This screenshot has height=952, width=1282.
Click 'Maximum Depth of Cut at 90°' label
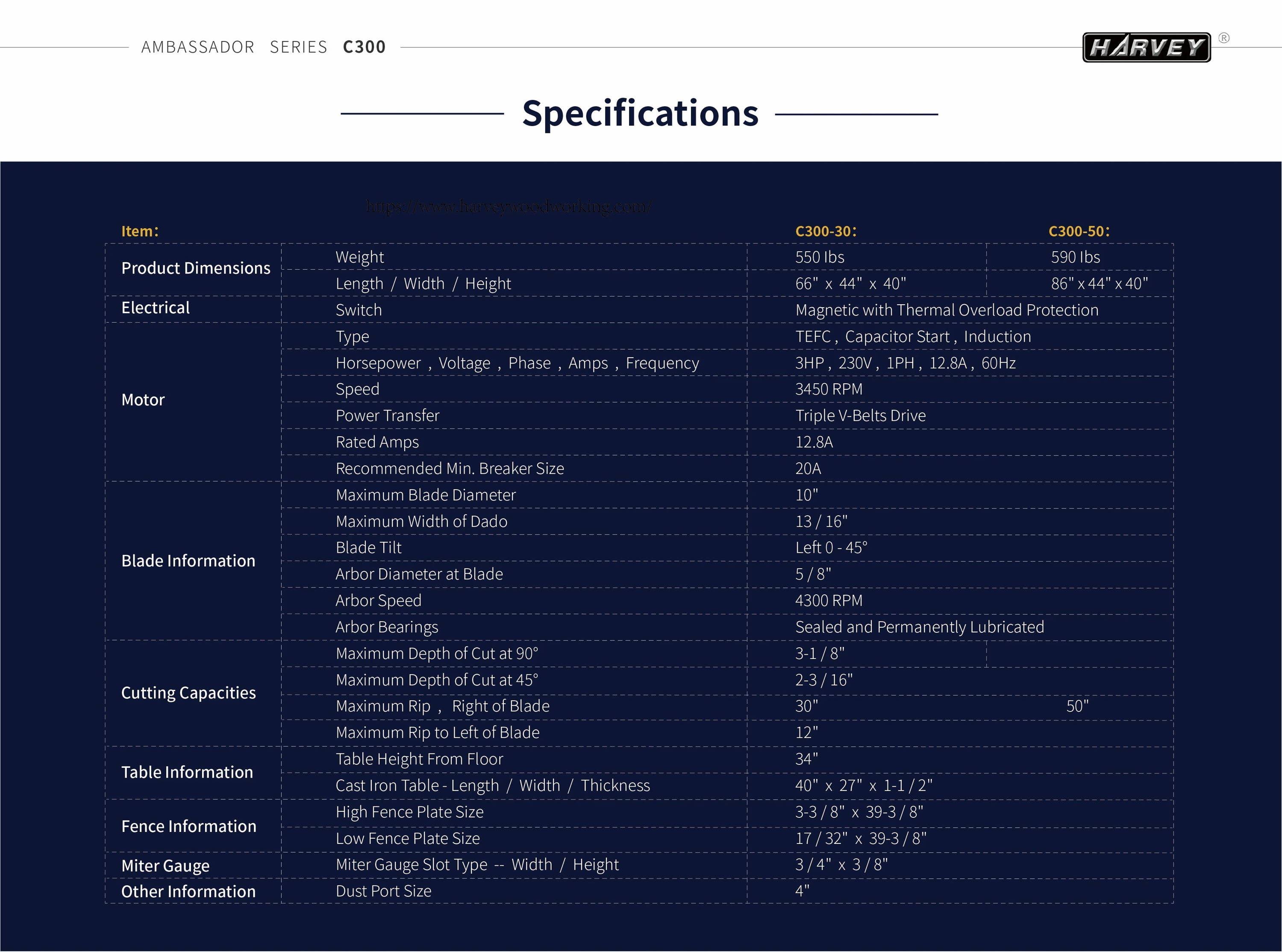pyautogui.click(x=437, y=653)
